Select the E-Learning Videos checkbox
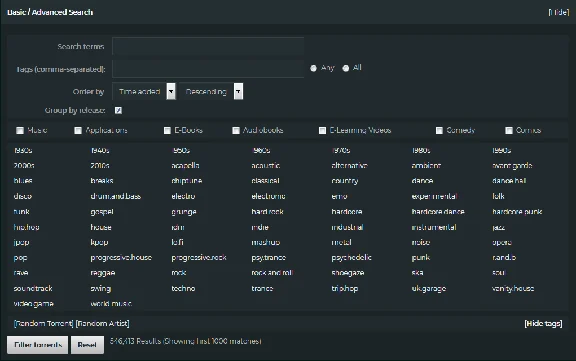 click(322, 130)
